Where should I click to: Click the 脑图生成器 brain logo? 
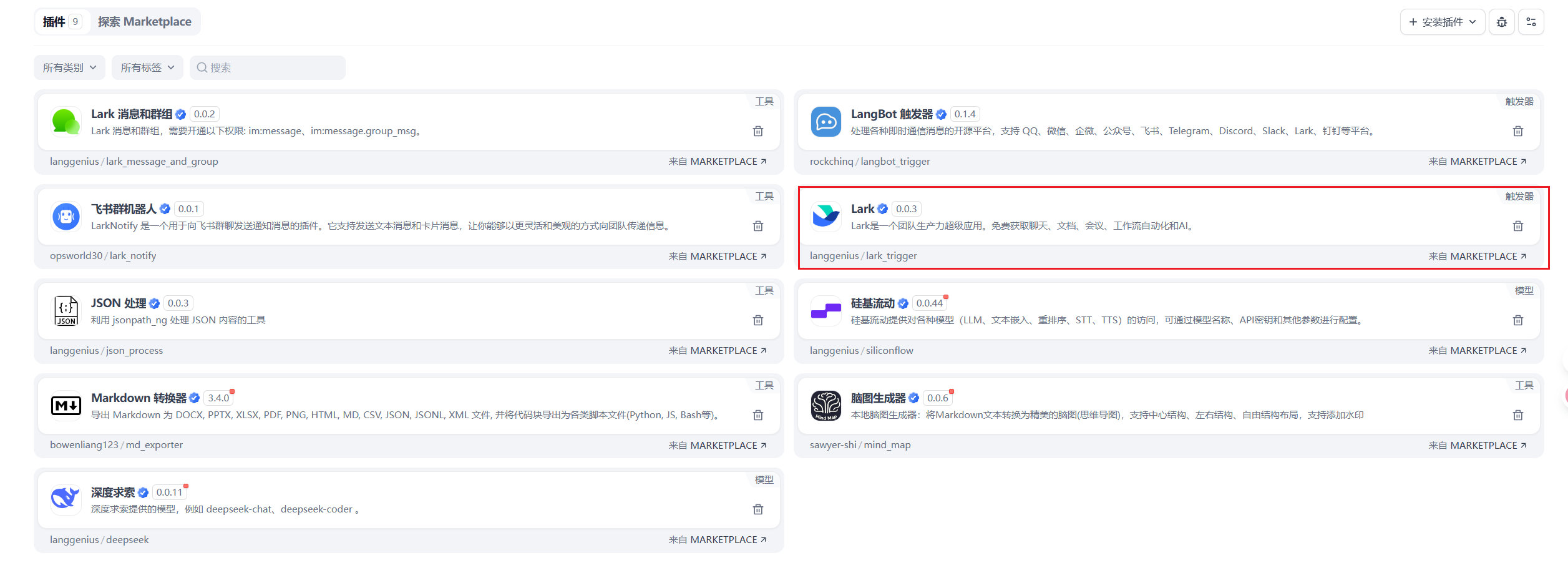825,406
